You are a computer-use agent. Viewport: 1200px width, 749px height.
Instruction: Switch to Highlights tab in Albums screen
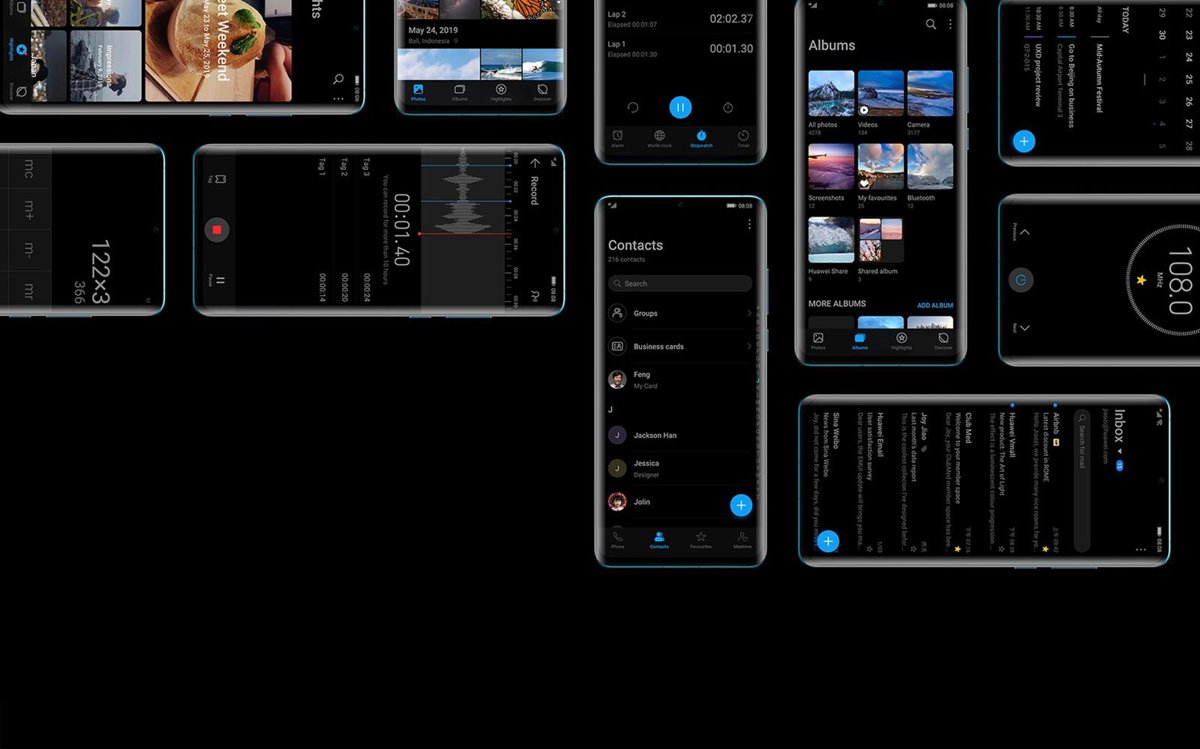[x=901, y=341]
